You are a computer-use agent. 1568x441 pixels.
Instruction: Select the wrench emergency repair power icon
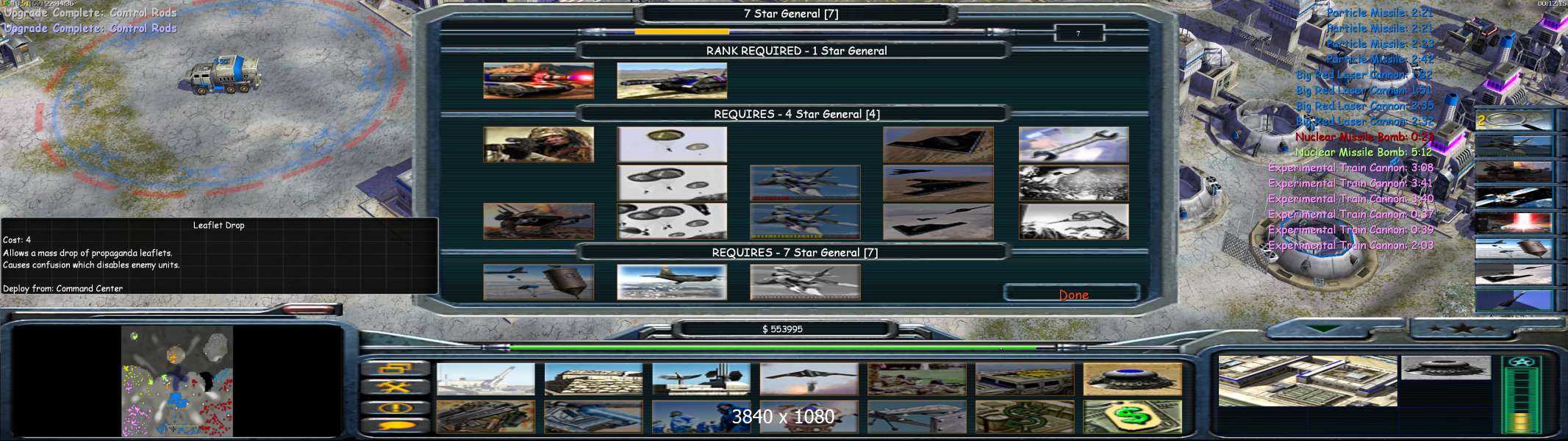click(1073, 144)
